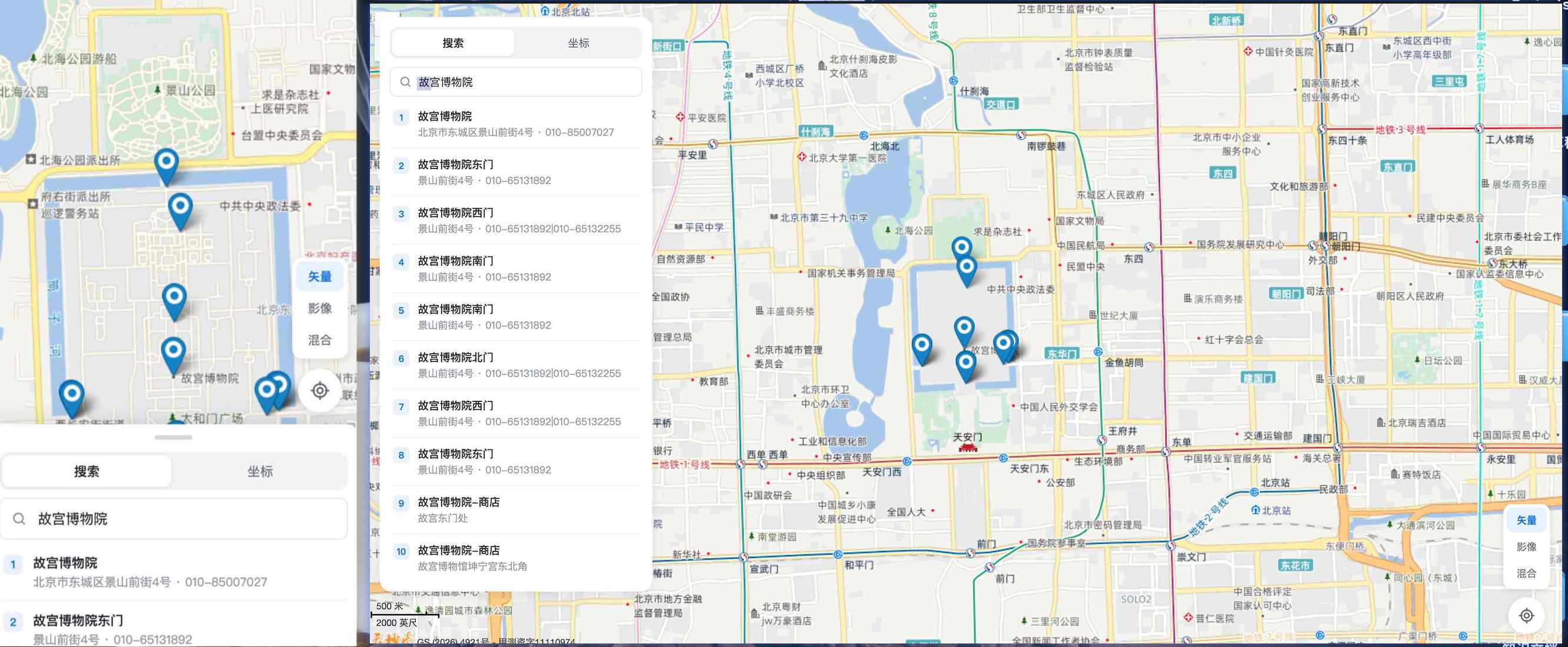
Task: Open result 3 故宫博物院西门 in right list
Action: 515,221
